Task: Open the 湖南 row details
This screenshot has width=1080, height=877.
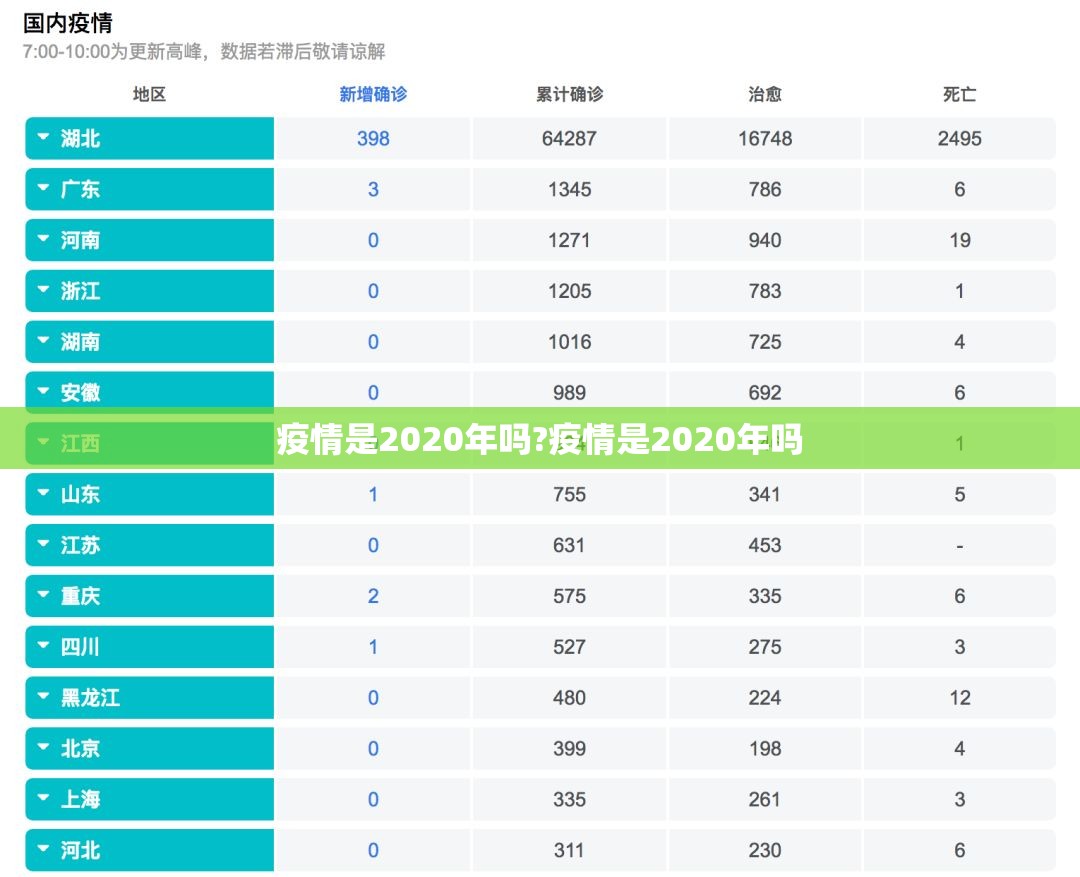Action: (x=43, y=342)
